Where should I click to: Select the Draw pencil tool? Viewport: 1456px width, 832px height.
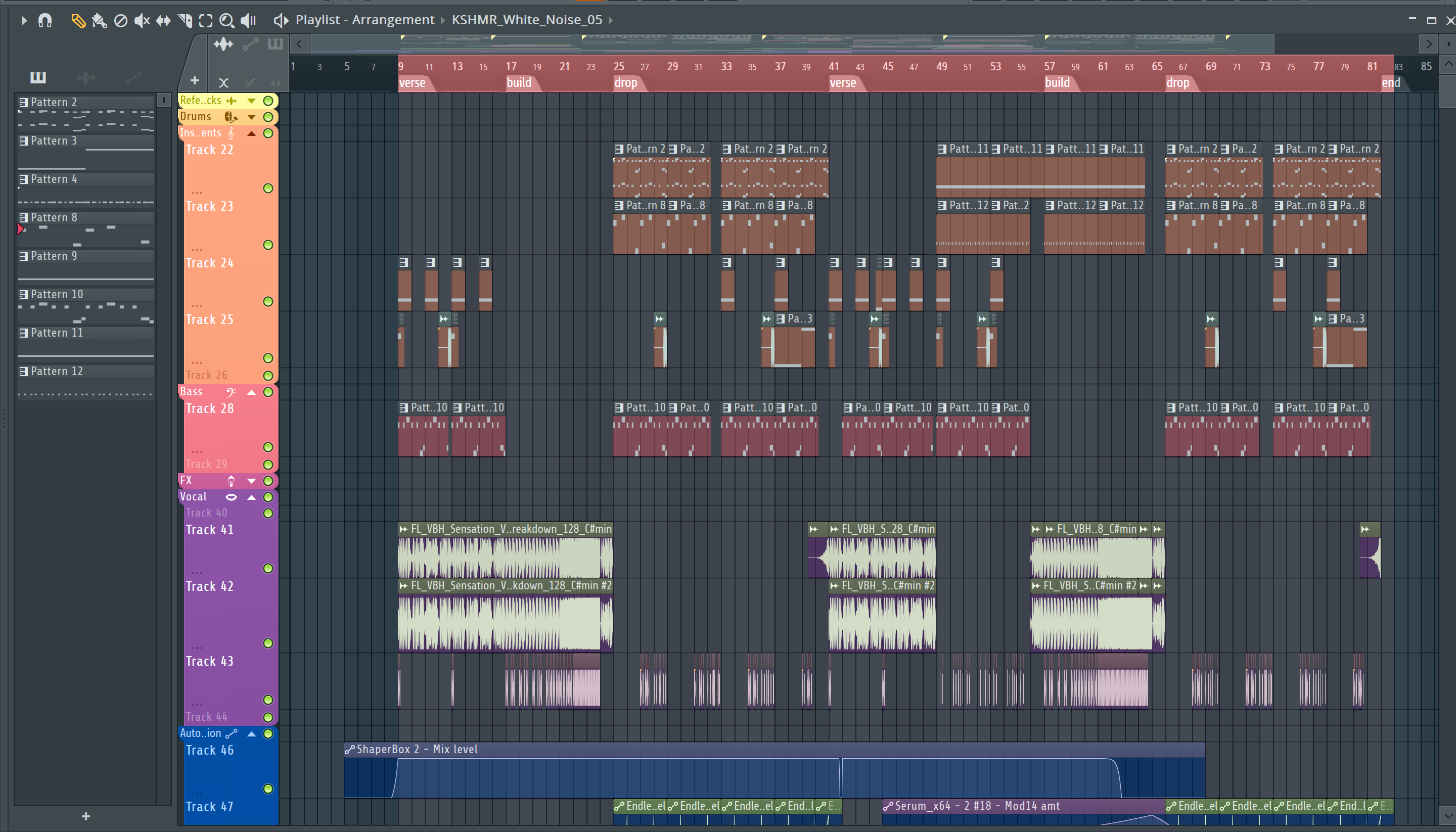click(x=78, y=21)
